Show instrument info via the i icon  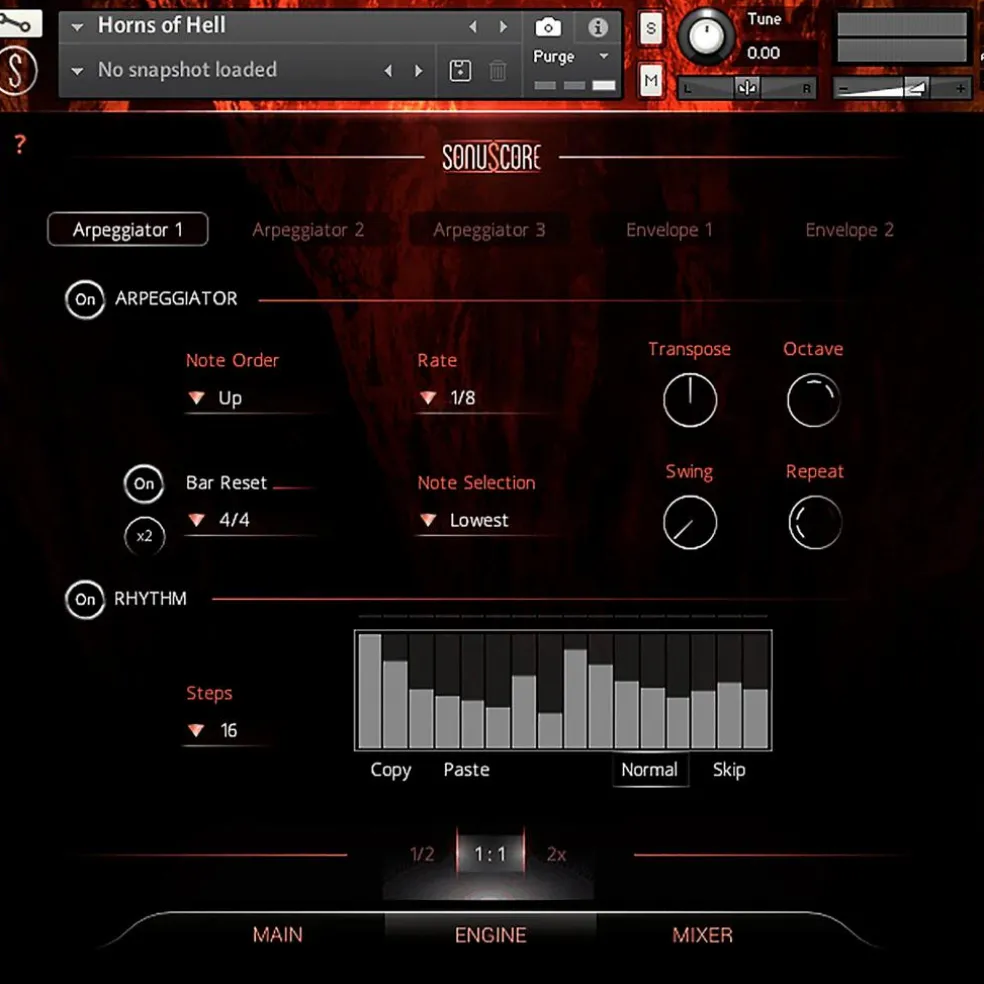click(x=597, y=27)
